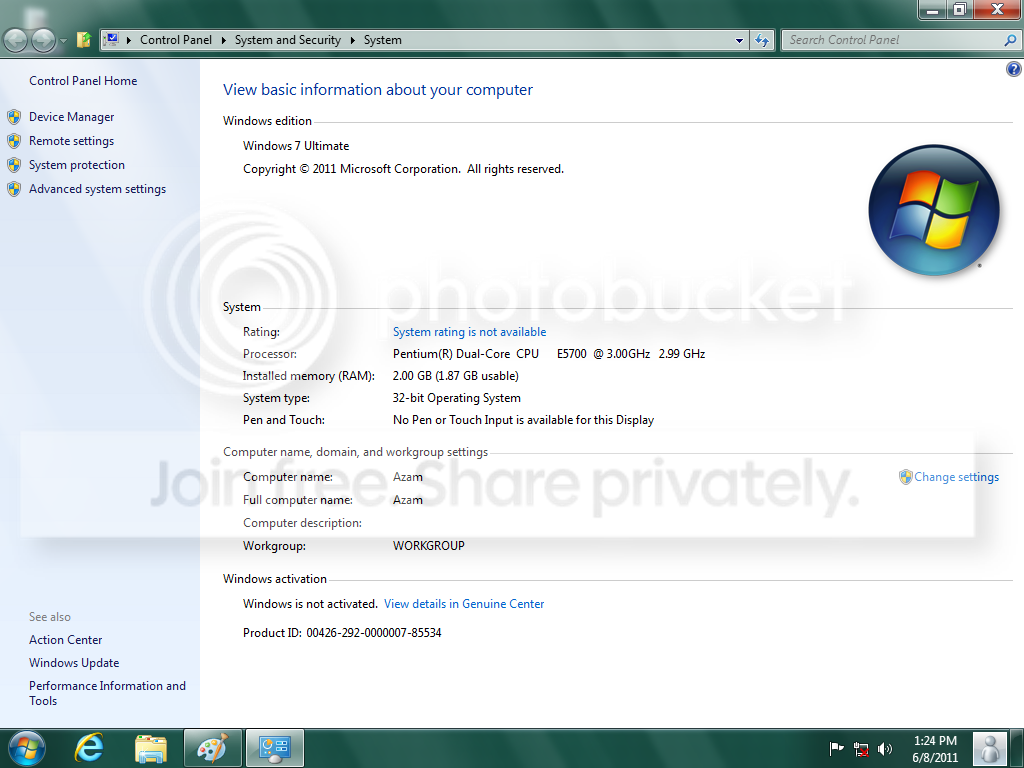The width and height of the screenshot is (1024, 768).
Task: Open the address bar history dropdown
Action: coord(739,40)
